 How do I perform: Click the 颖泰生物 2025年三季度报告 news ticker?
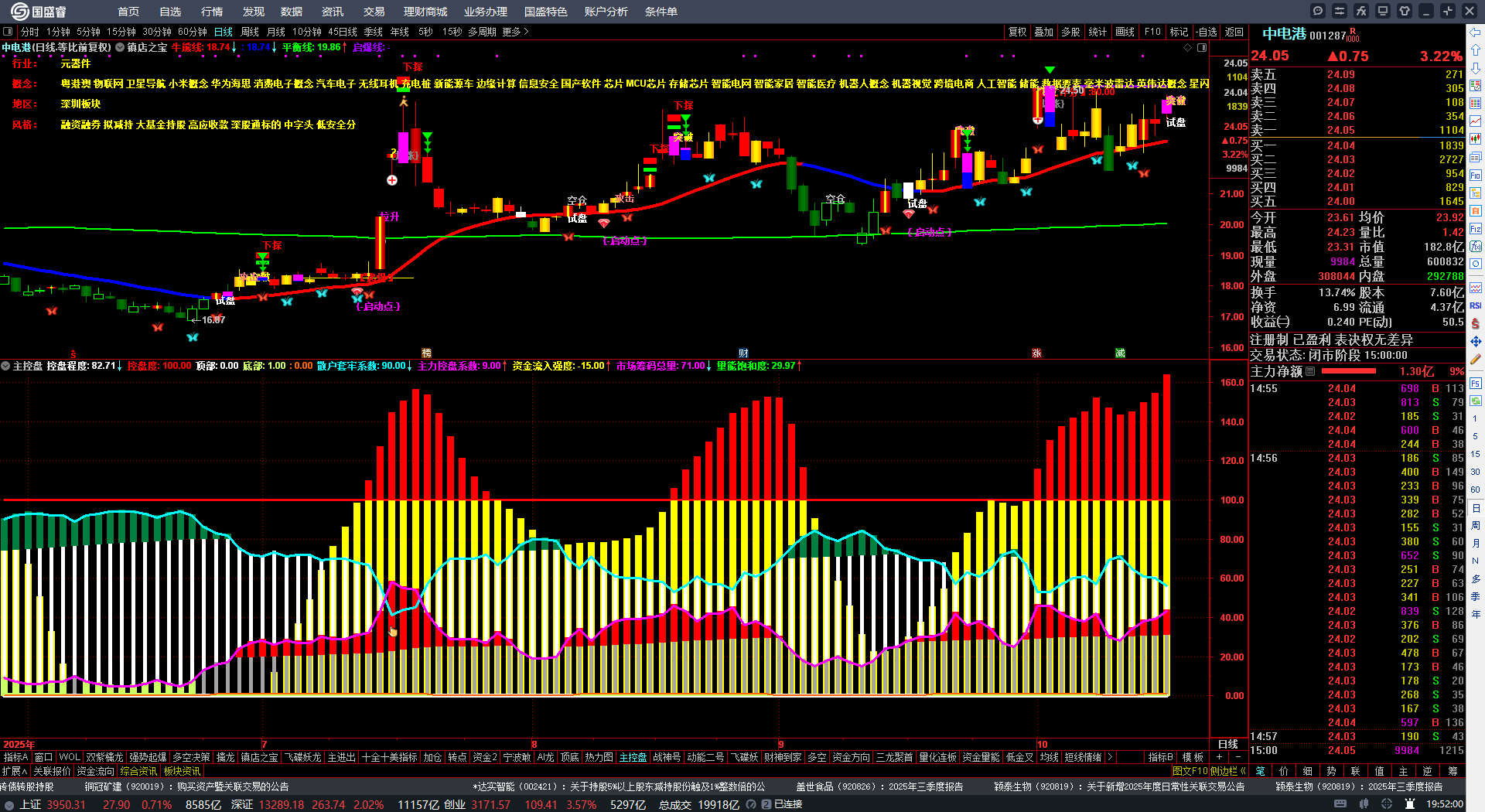1359,786
